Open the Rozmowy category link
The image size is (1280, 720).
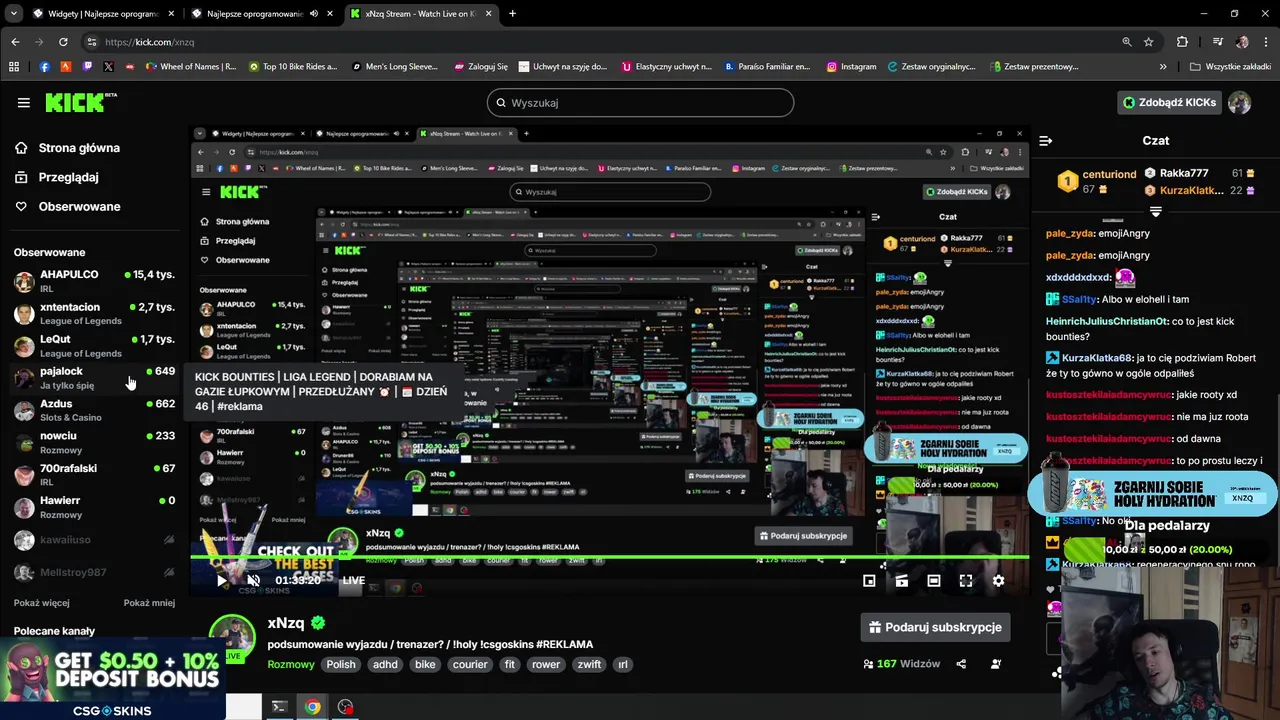point(291,664)
